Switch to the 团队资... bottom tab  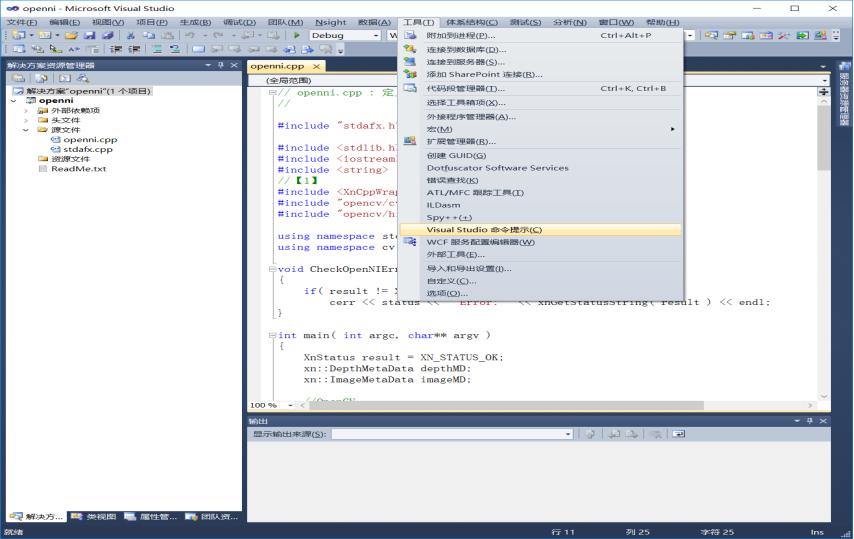[213, 517]
